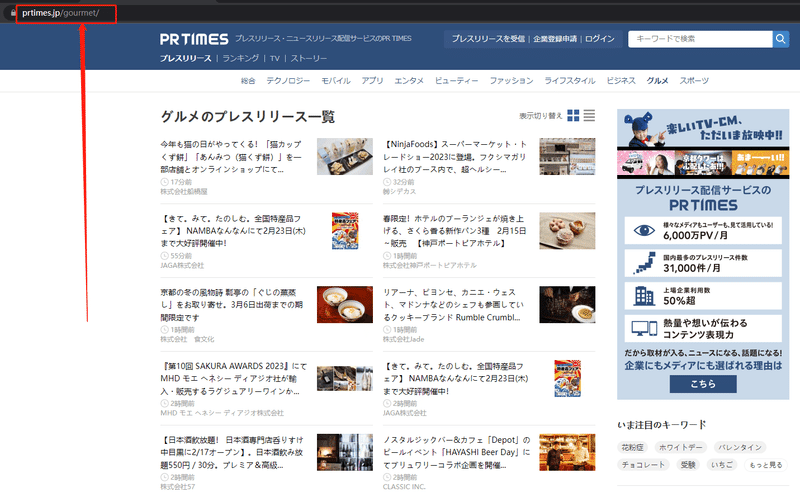Click the ログイン link
Screen dimensions: 800x497
click(x=599, y=39)
